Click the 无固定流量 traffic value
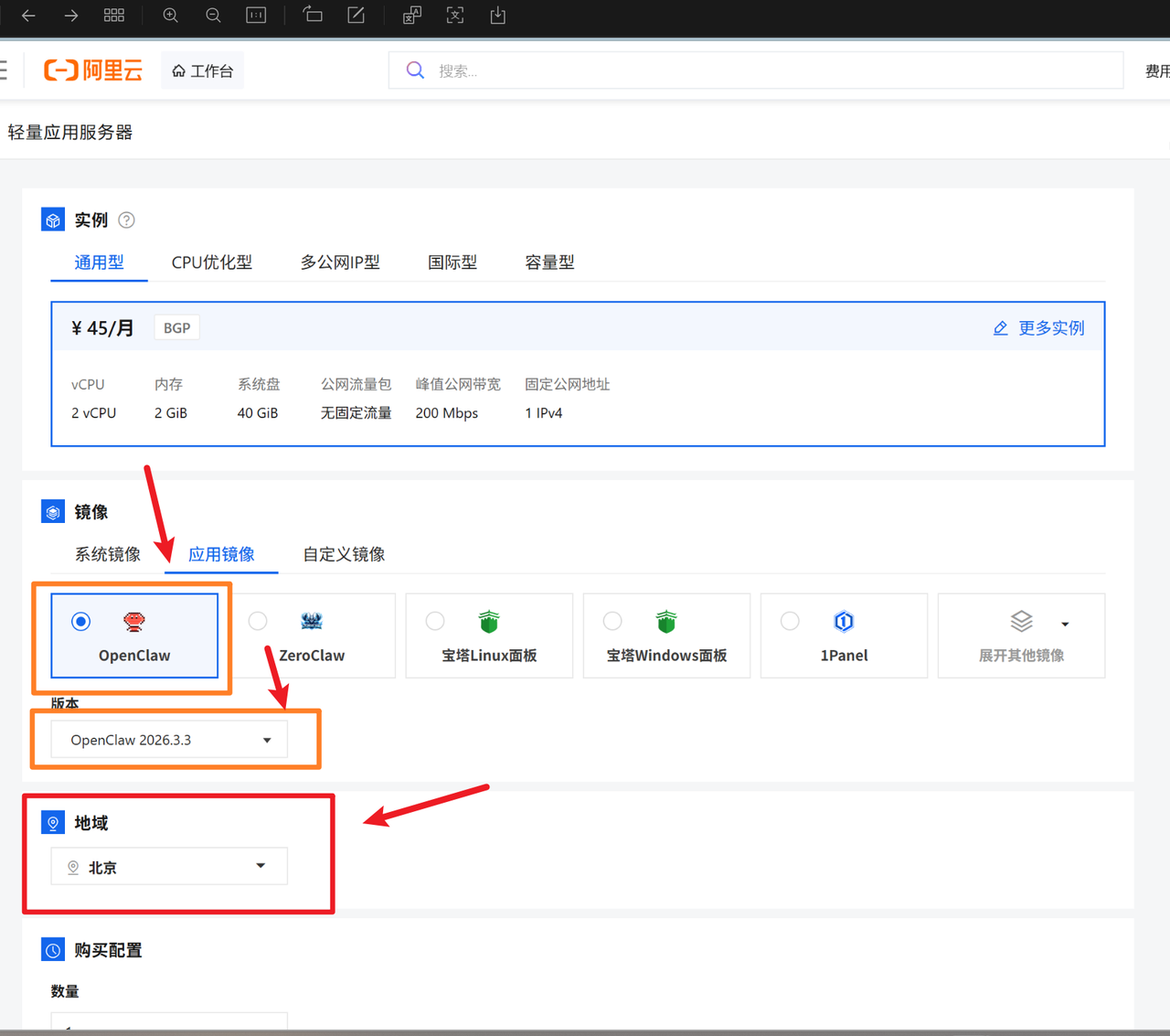The height and width of the screenshot is (1036, 1170). pyautogui.click(x=356, y=413)
